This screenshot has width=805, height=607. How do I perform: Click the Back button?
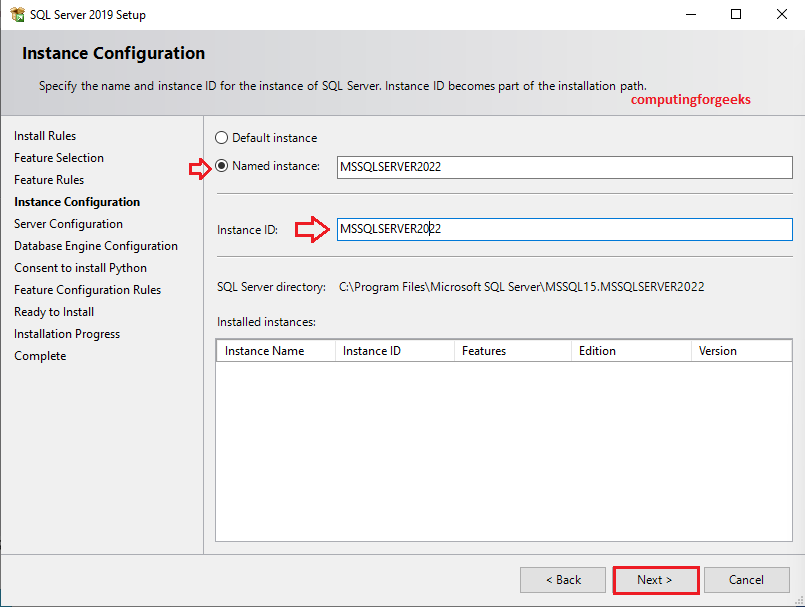(562, 580)
